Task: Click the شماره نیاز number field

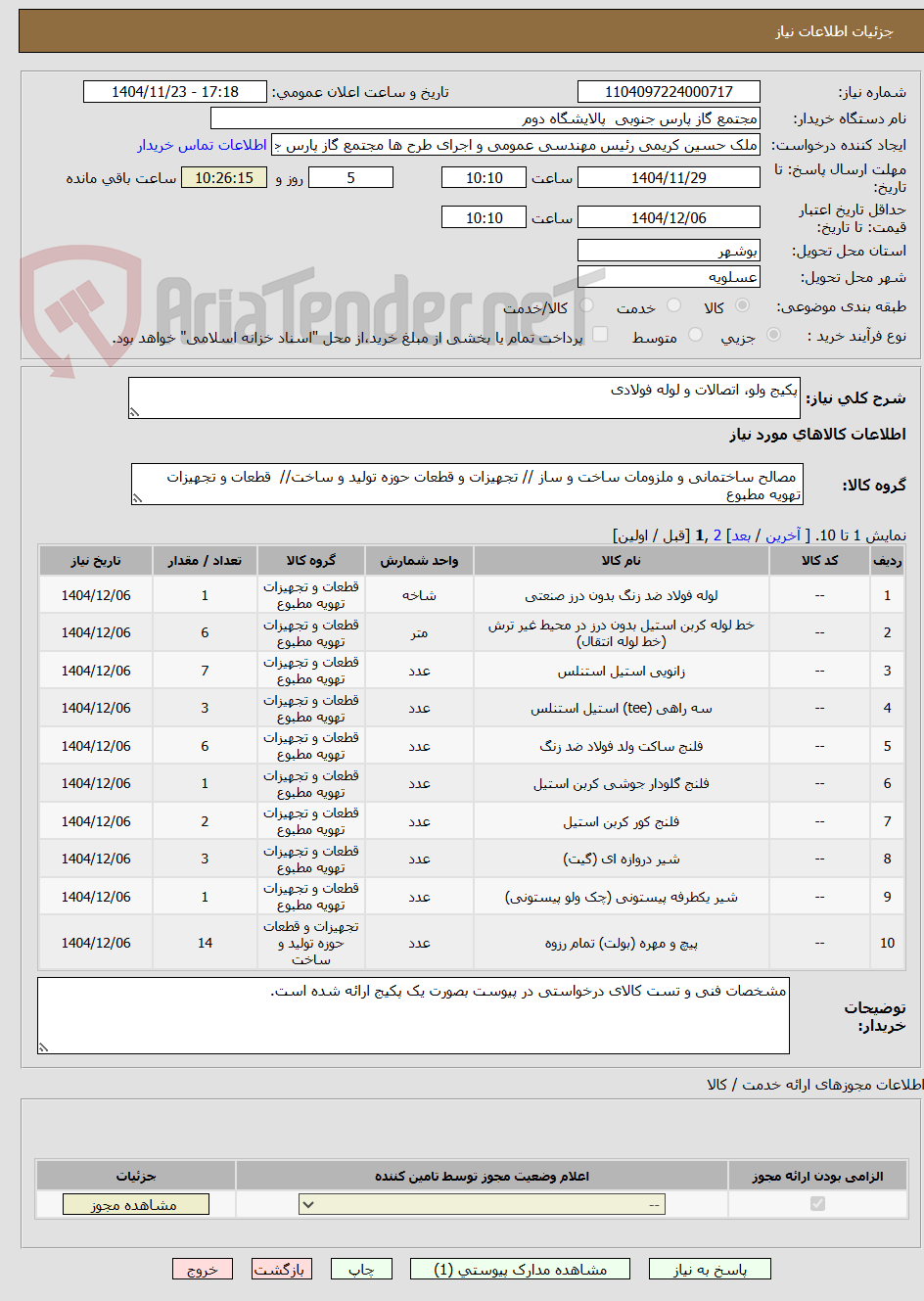Action: (669, 92)
